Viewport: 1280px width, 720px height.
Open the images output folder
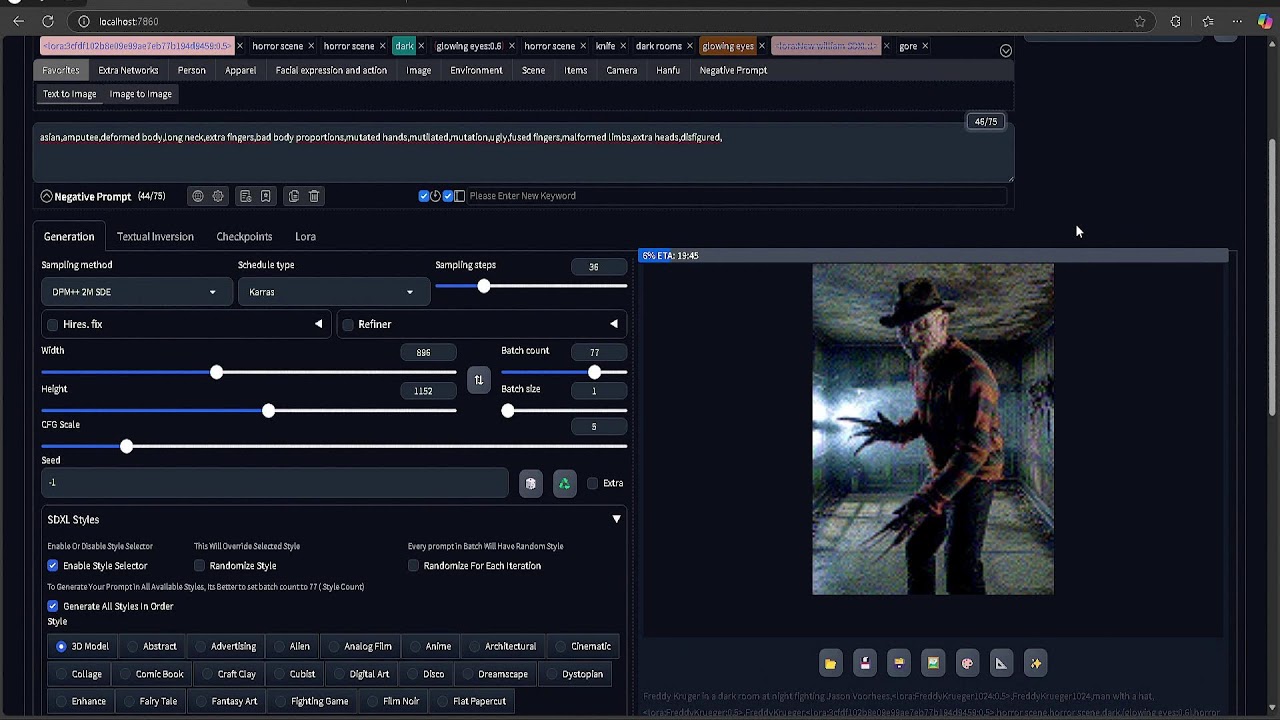(831, 663)
